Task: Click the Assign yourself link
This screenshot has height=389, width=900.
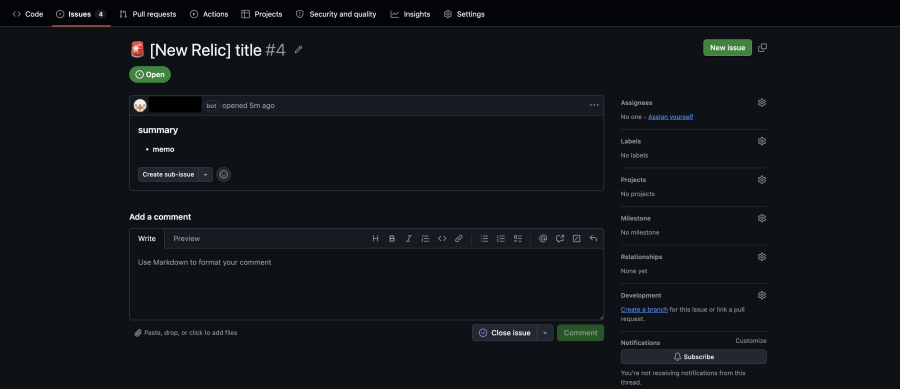Action: coord(670,116)
